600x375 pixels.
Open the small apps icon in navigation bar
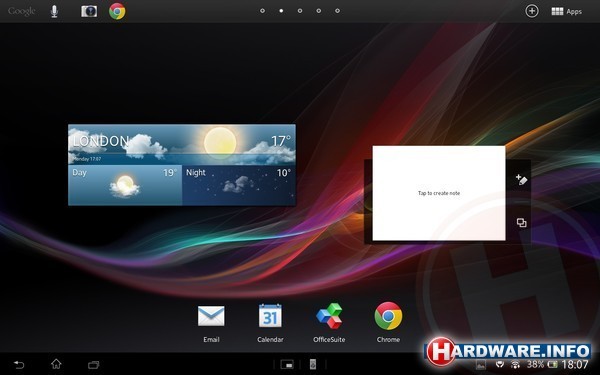pyautogui.click(x=287, y=364)
